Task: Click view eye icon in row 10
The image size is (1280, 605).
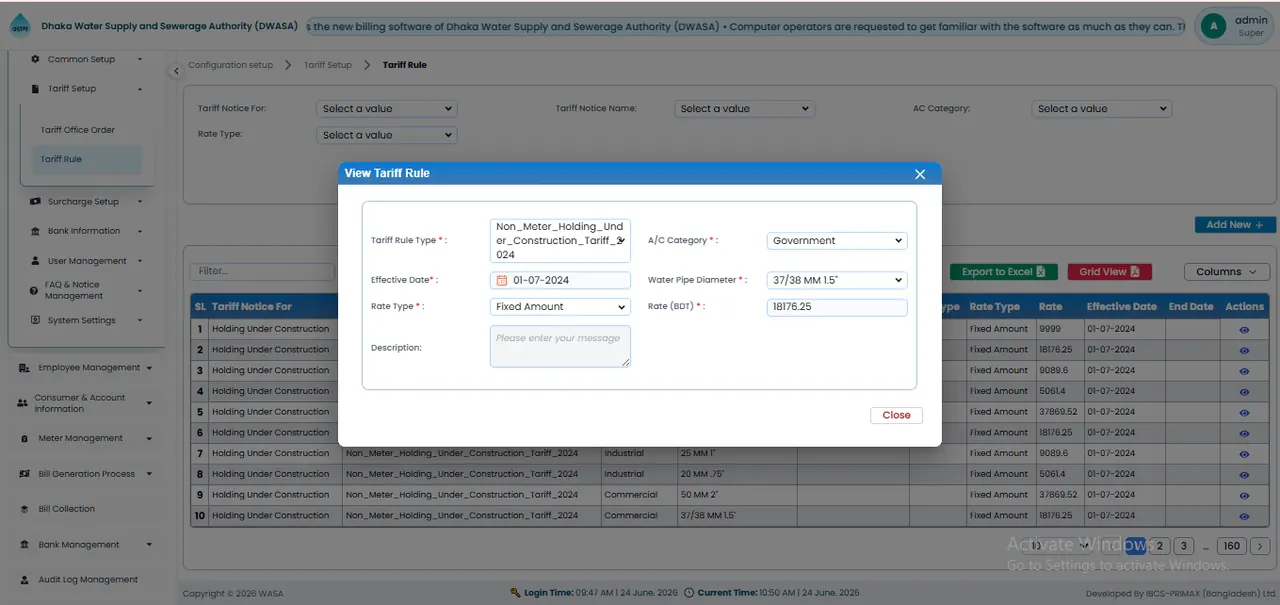Action: 1244,516
